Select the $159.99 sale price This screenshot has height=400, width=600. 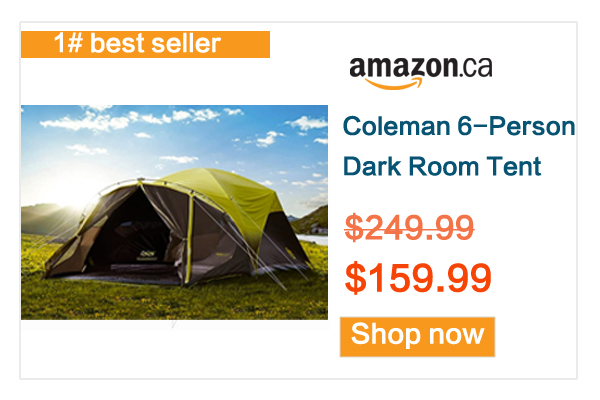(x=418, y=278)
